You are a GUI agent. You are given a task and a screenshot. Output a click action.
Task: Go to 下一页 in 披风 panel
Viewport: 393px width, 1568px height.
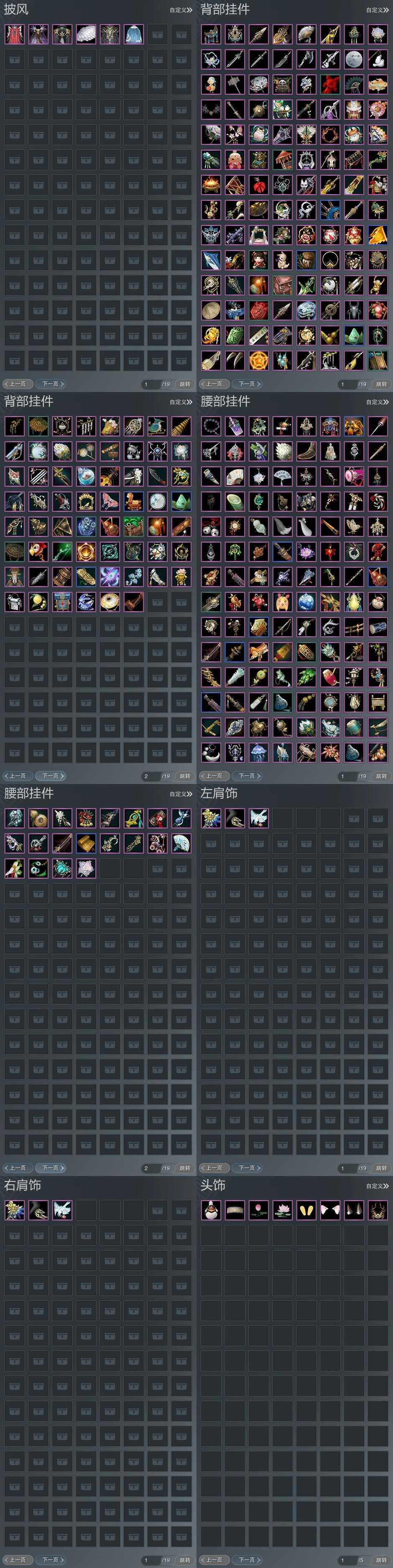coord(51,384)
